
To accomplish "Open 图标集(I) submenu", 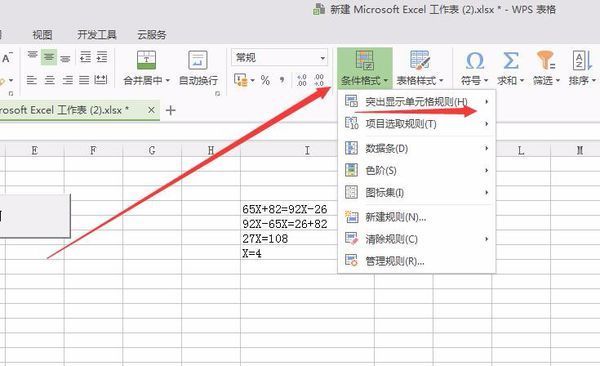I will pyautogui.click(x=417, y=192).
